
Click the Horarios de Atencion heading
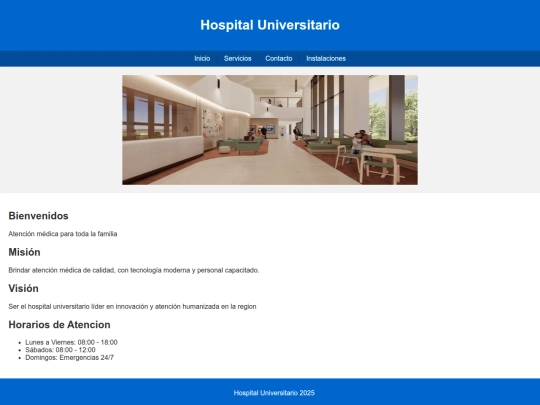(59, 324)
